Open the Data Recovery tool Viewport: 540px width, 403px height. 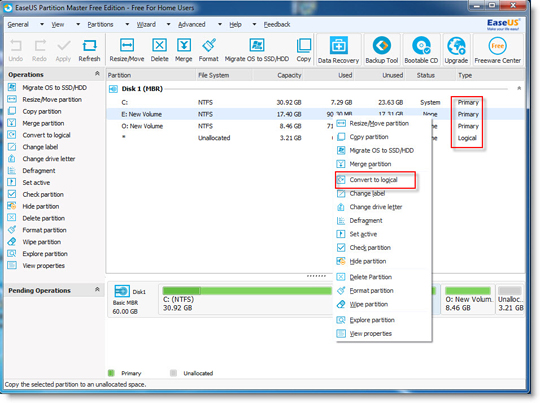[338, 50]
